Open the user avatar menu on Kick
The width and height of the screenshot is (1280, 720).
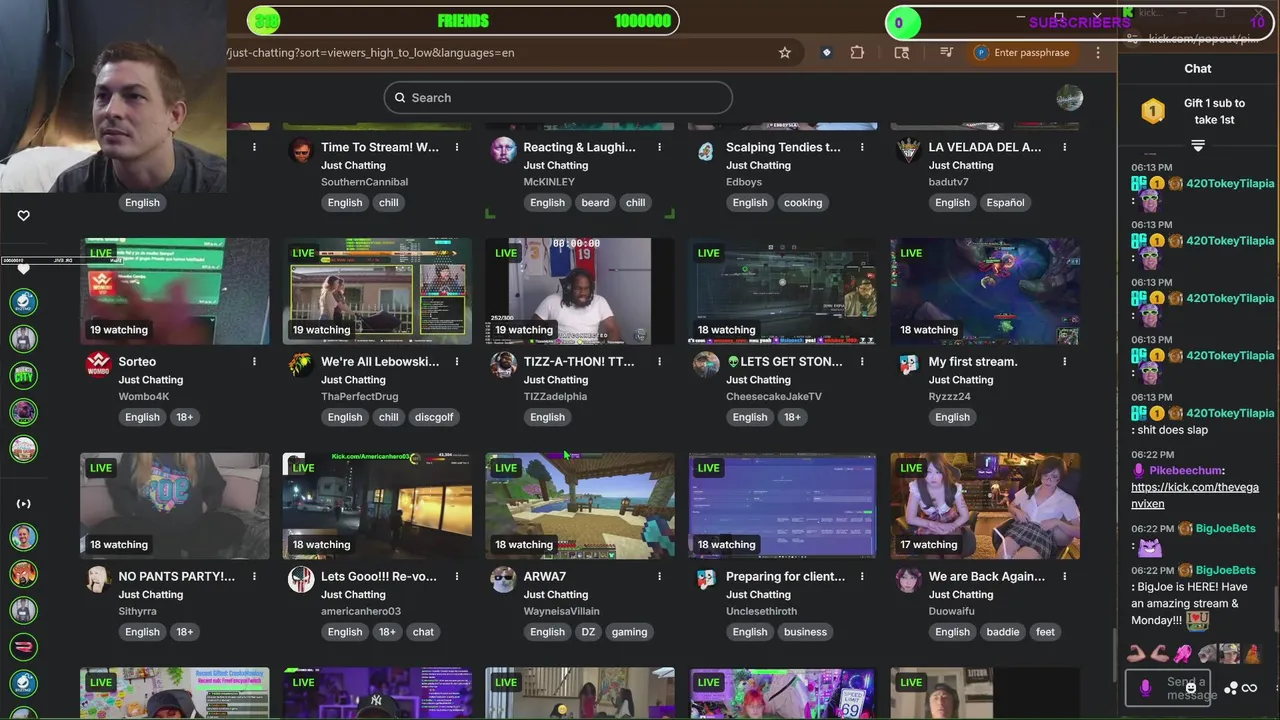coord(1070,98)
